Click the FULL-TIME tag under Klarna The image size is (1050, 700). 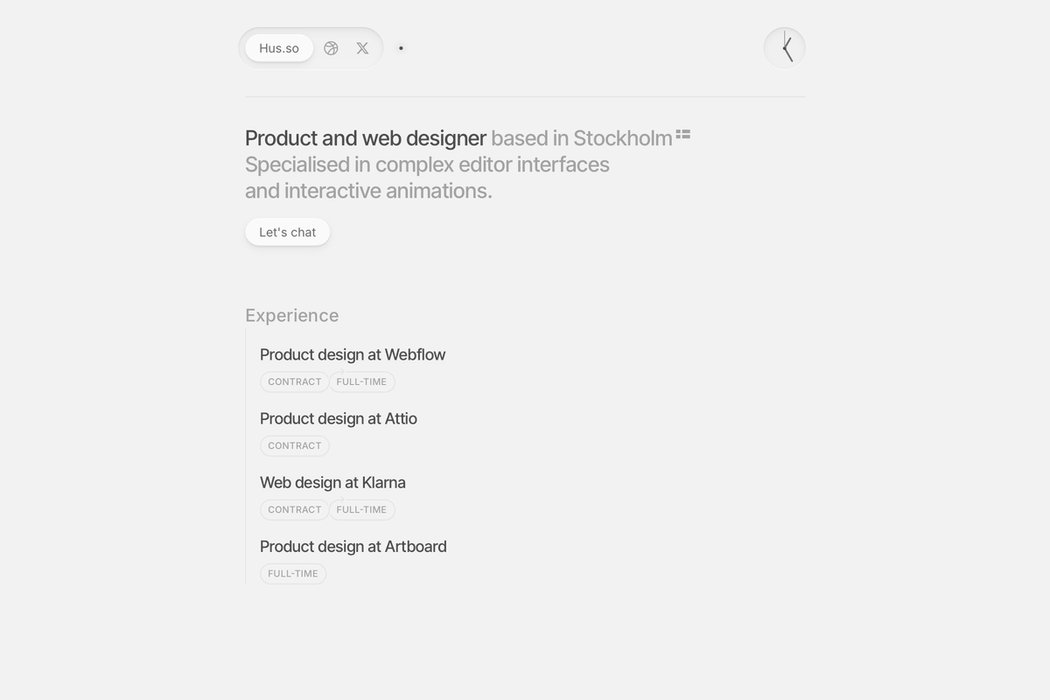click(x=362, y=510)
